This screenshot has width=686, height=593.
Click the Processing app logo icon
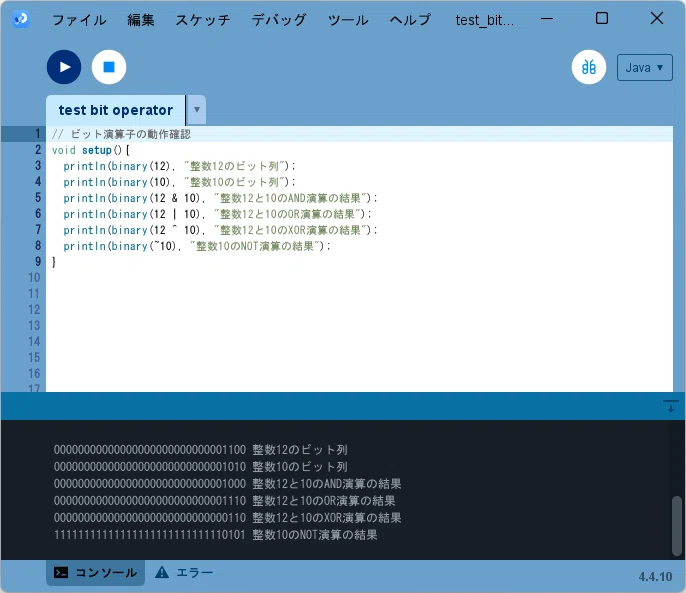(x=21, y=19)
